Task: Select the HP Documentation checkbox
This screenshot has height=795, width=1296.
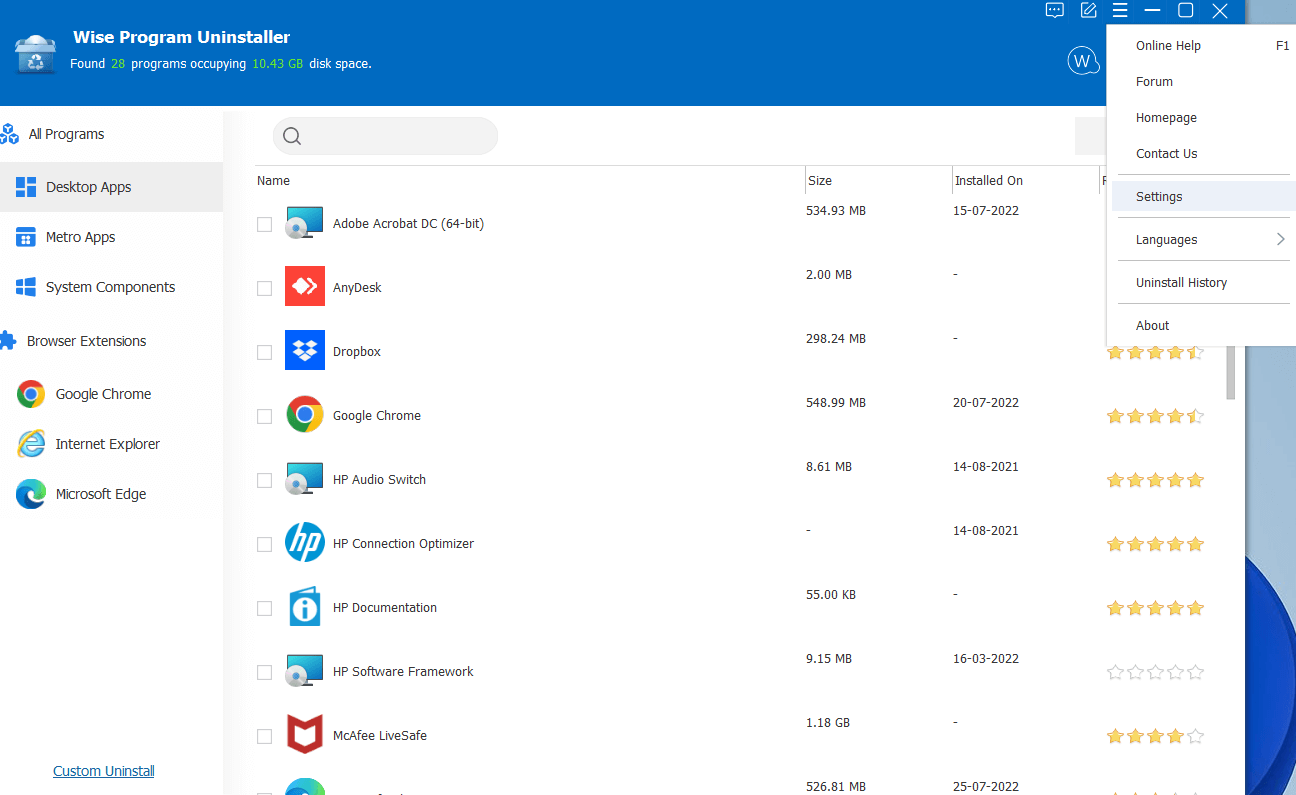Action: point(264,608)
